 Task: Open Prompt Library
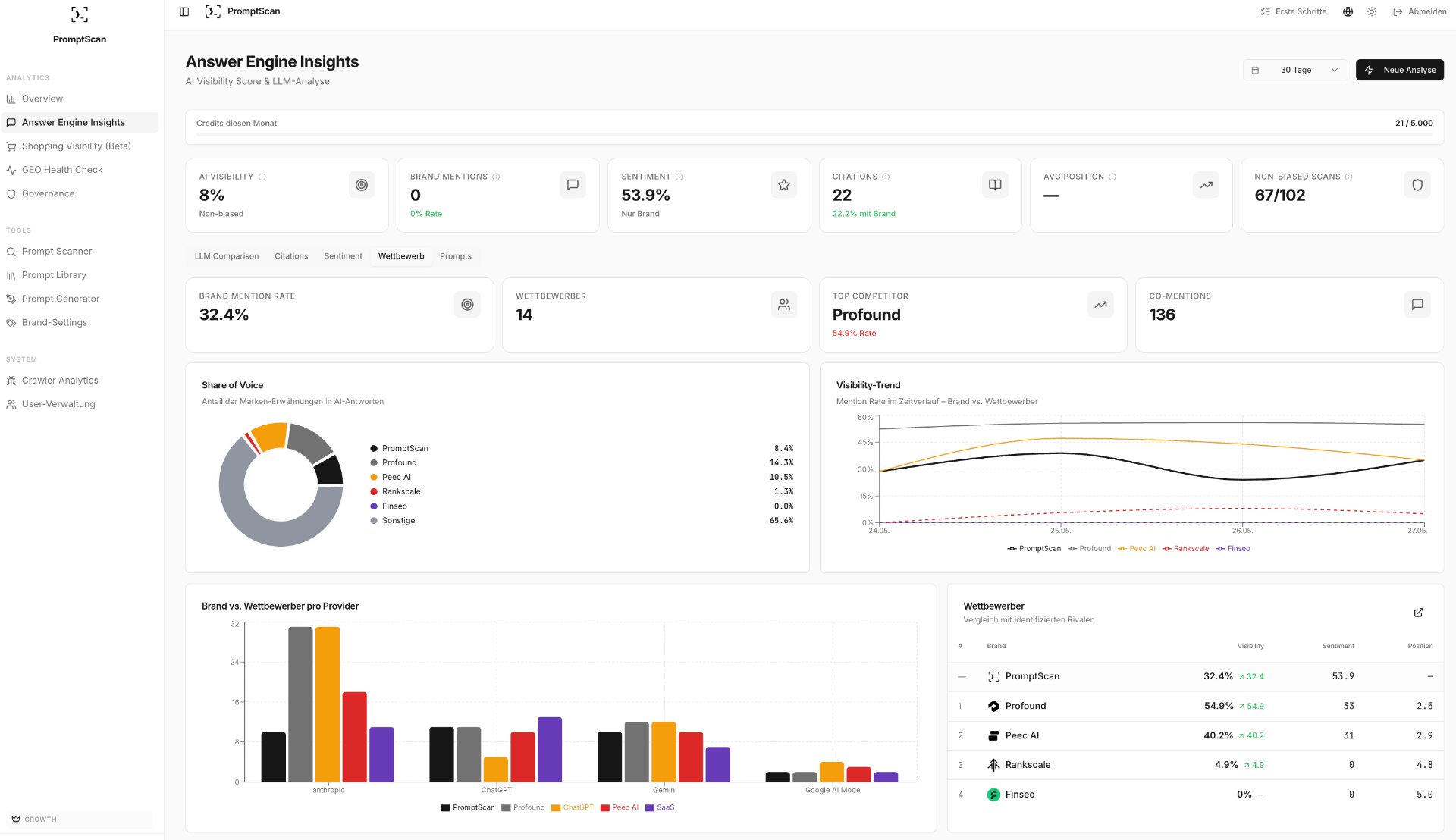[80, 275]
